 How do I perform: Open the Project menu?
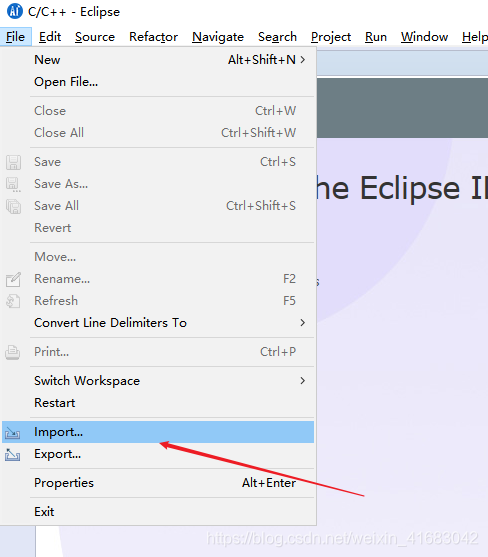(331, 37)
